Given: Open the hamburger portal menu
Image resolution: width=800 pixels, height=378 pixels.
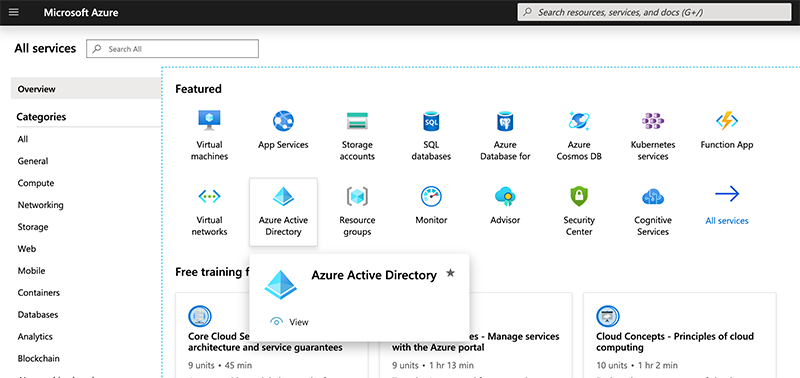Looking at the screenshot, I should click(x=14, y=12).
